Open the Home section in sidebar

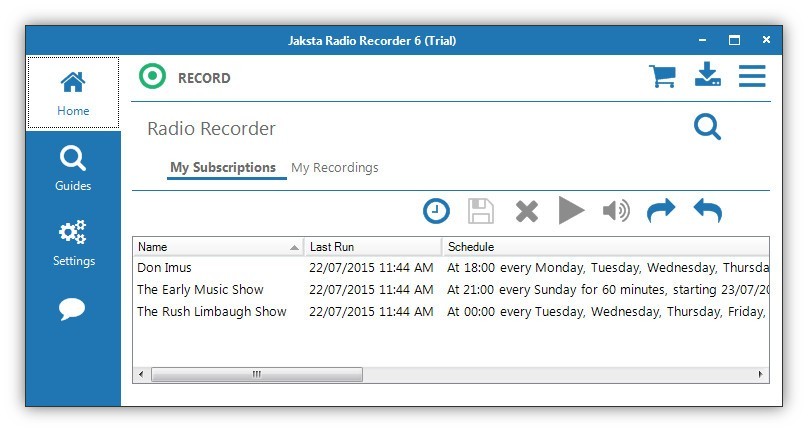click(x=73, y=93)
